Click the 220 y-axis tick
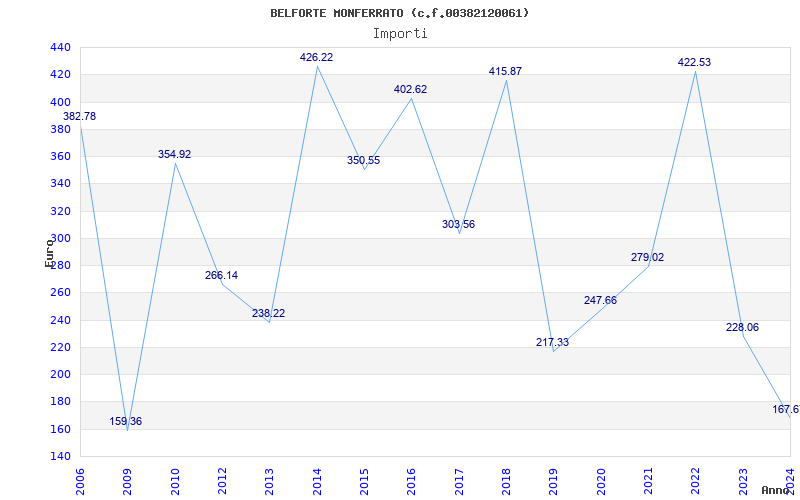Image resolution: width=800 pixels, height=500 pixels. (x=60, y=347)
